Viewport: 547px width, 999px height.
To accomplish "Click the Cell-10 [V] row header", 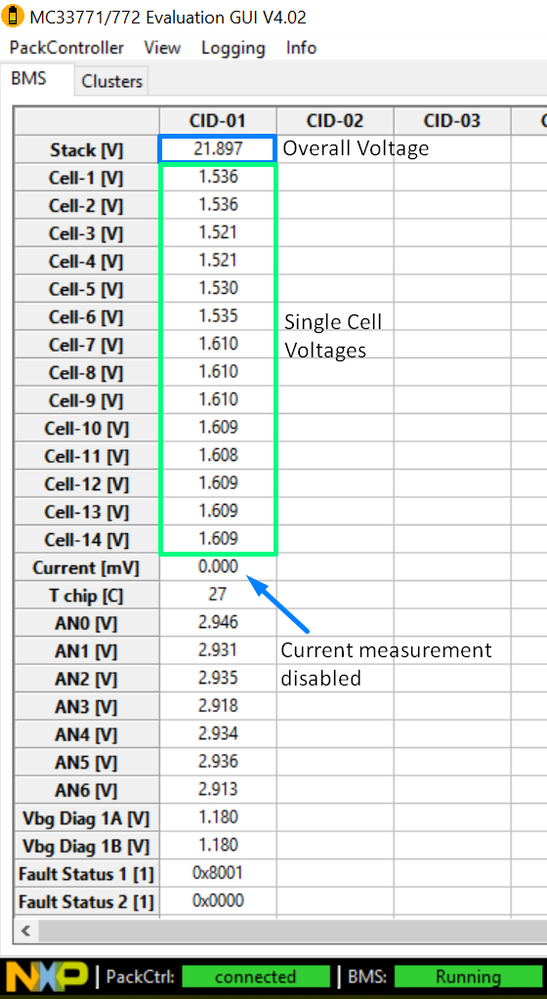I will 87,428.
